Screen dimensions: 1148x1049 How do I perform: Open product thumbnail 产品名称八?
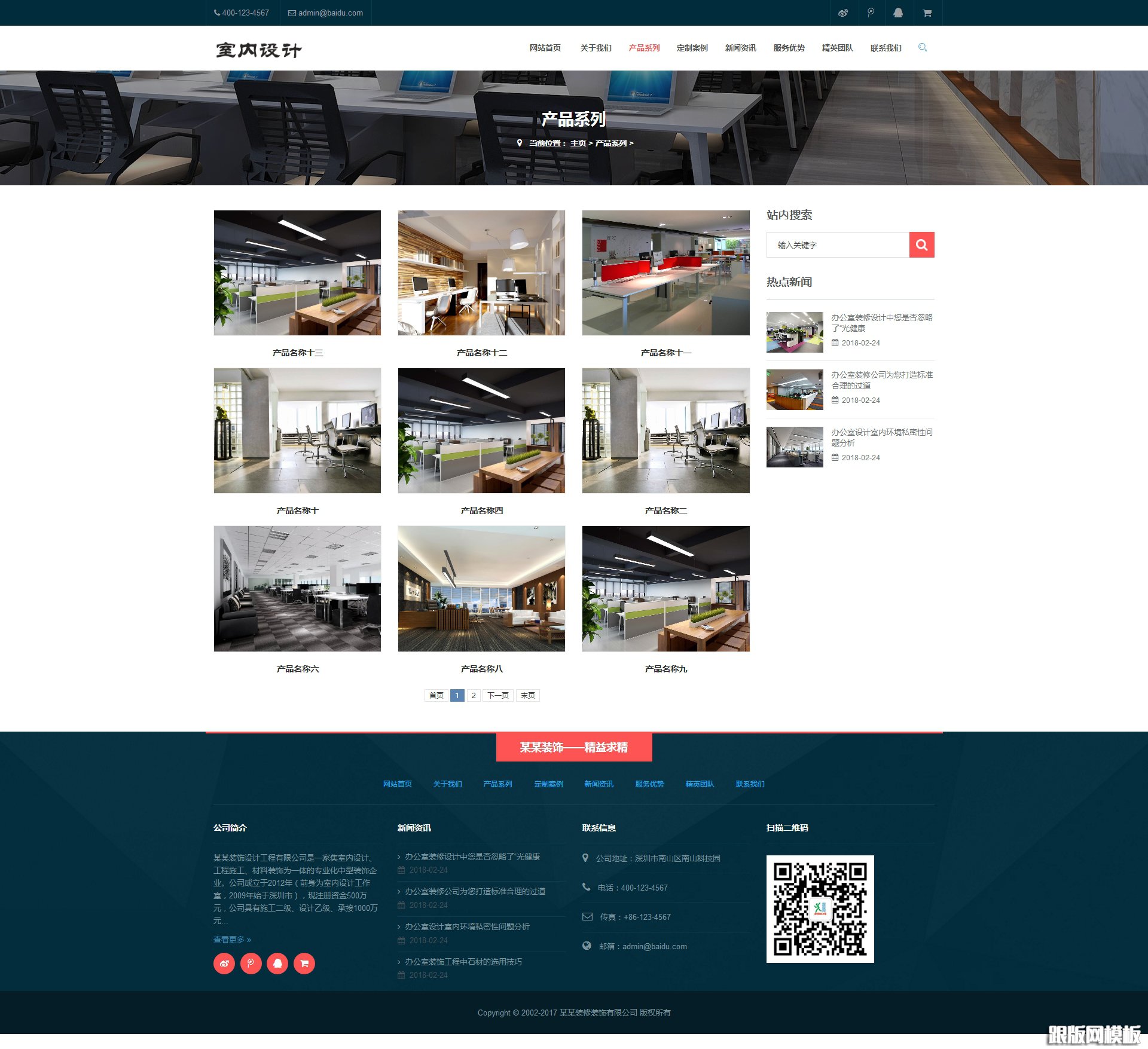coord(481,589)
